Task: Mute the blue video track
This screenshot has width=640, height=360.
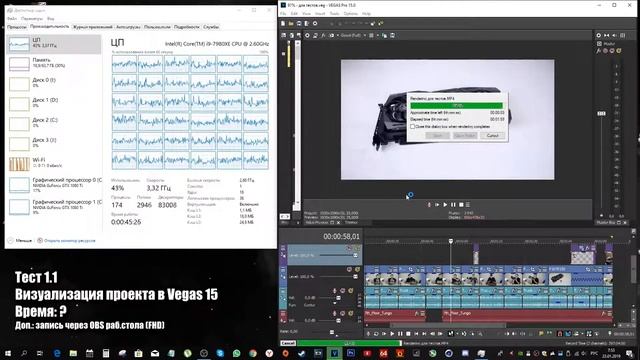Action: tap(349, 269)
